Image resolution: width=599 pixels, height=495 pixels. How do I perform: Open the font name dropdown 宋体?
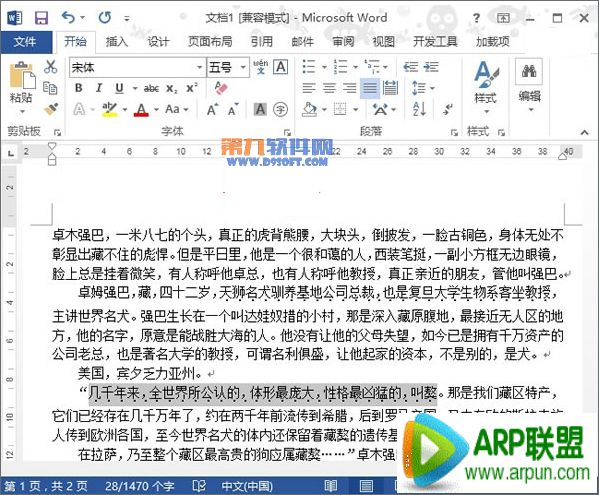pyautogui.click(x=199, y=68)
